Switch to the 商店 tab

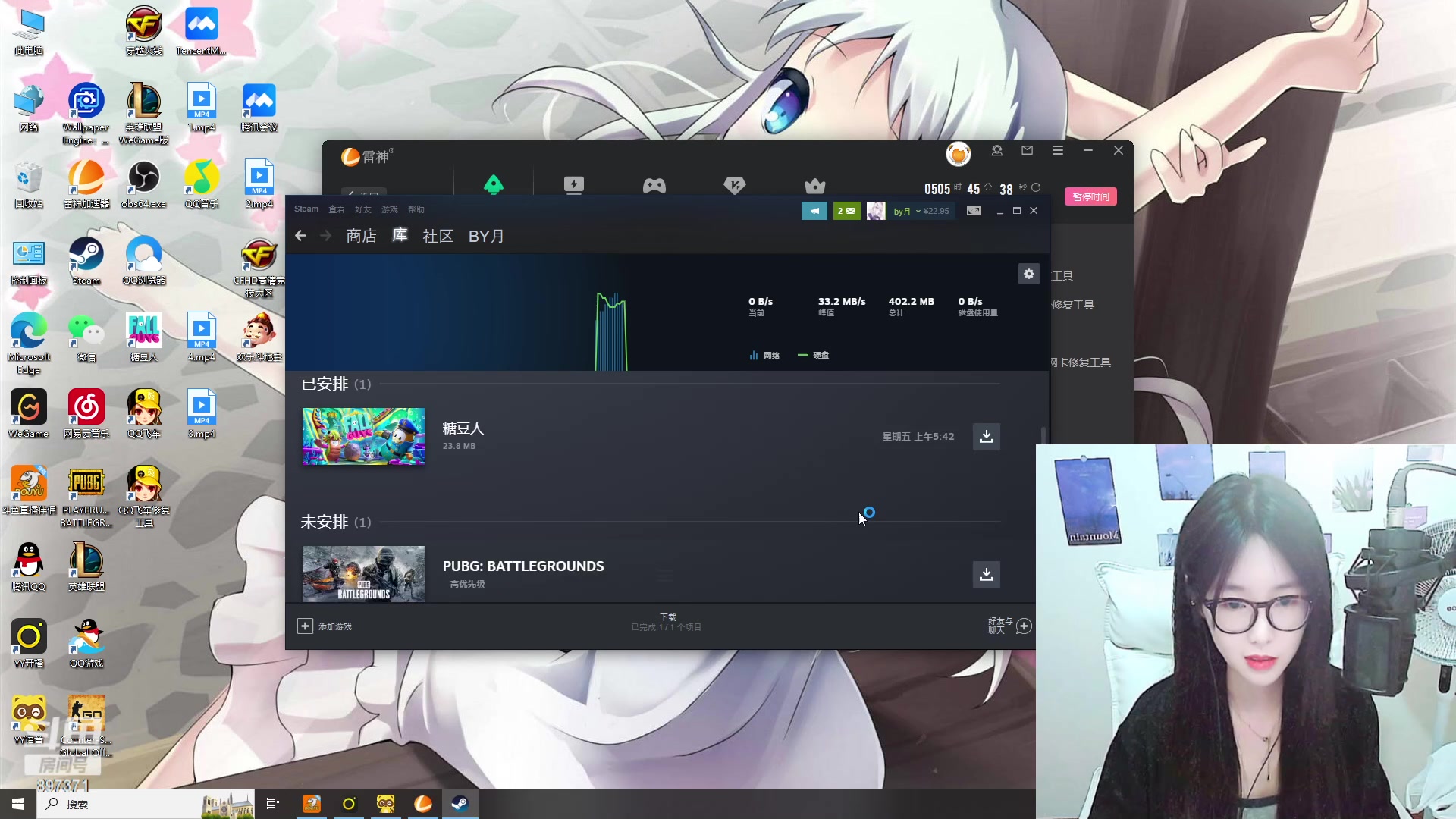pyautogui.click(x=362, y=236)
